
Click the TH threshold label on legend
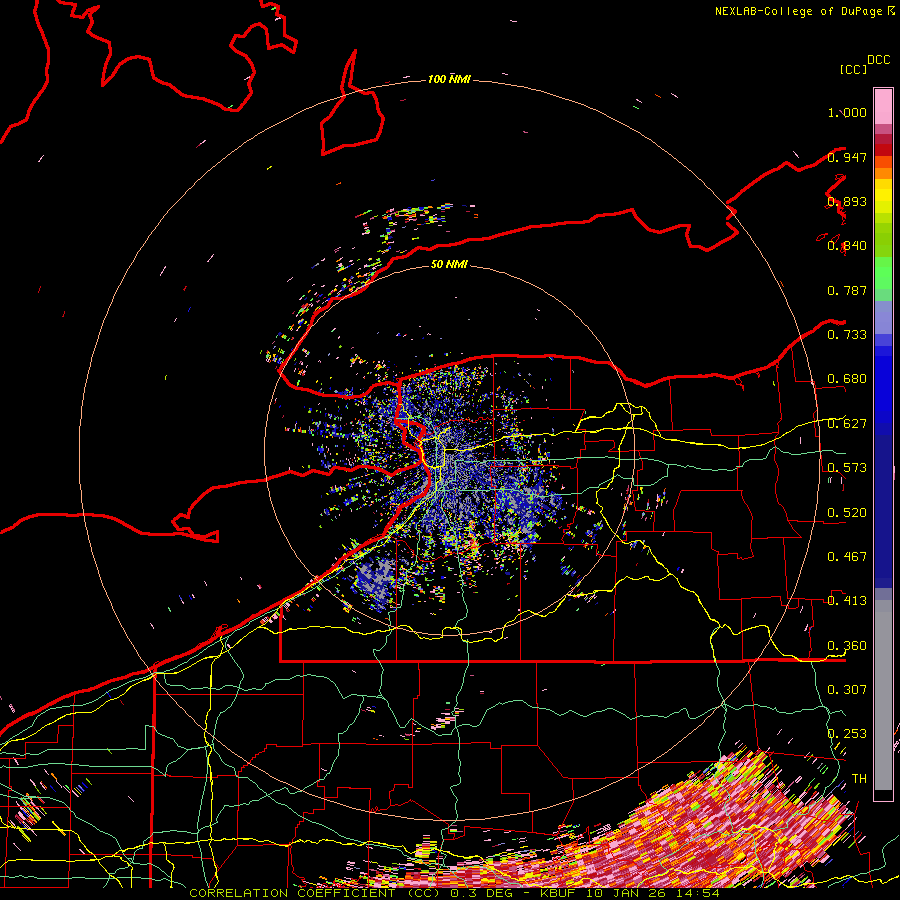859,779
